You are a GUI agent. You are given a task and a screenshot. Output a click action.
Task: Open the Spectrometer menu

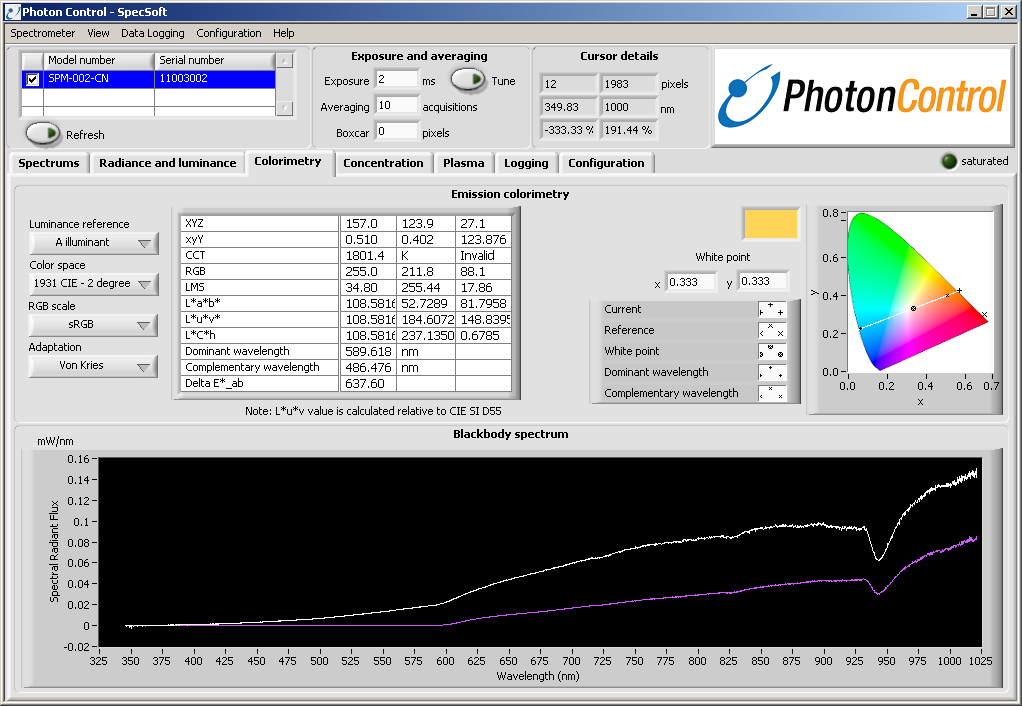coord(42,33)
